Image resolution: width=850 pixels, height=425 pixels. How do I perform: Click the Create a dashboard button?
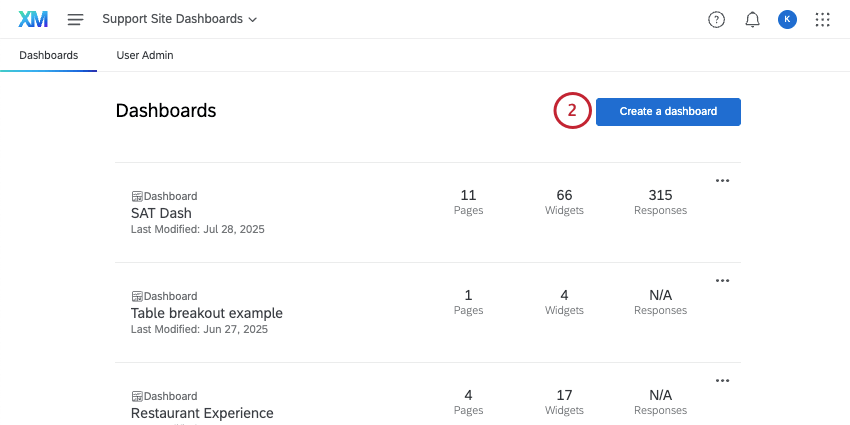pos(668,111)
